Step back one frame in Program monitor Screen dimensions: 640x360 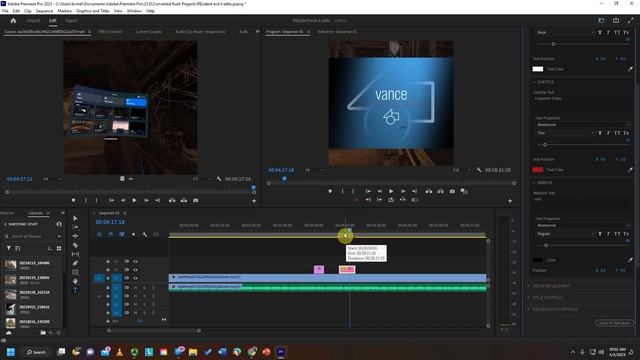[380, 191]
